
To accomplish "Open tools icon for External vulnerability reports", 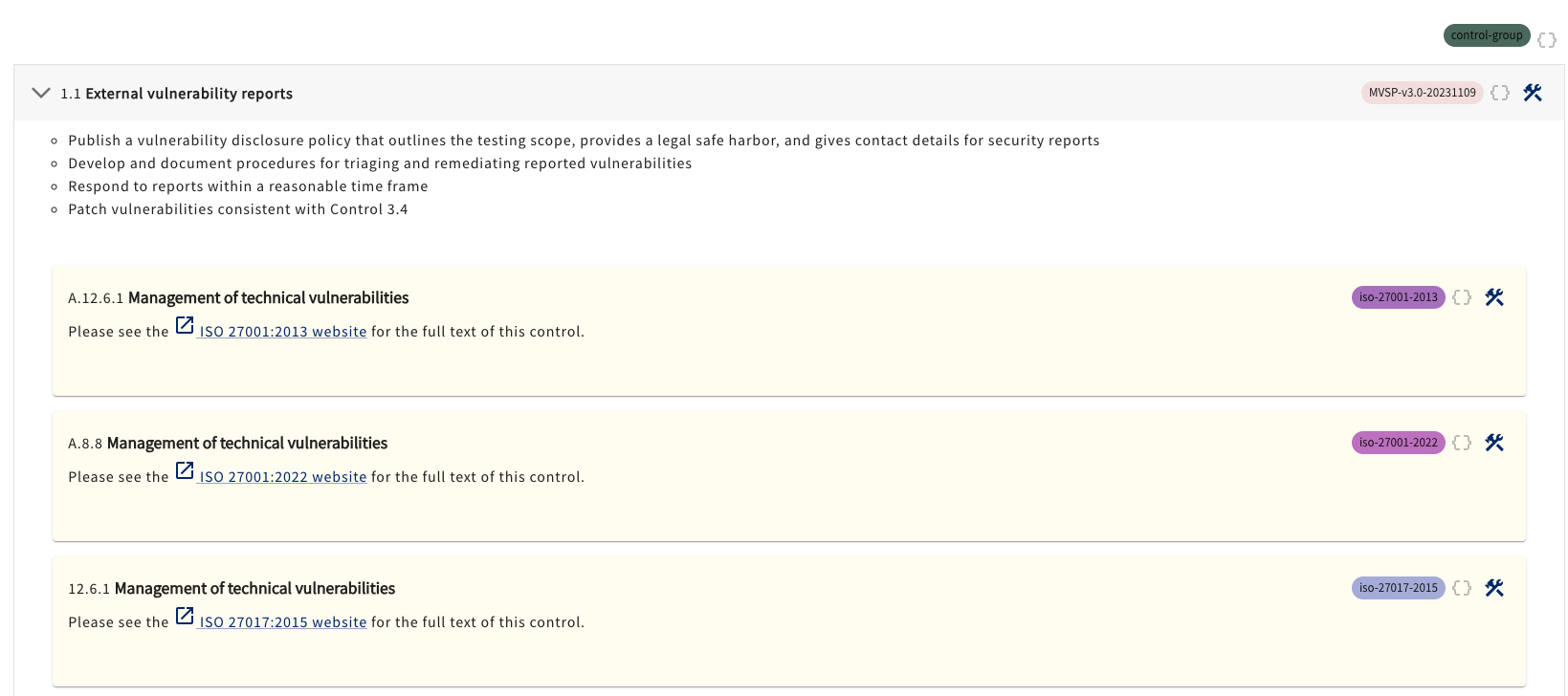I will (x=1533, y=93).
